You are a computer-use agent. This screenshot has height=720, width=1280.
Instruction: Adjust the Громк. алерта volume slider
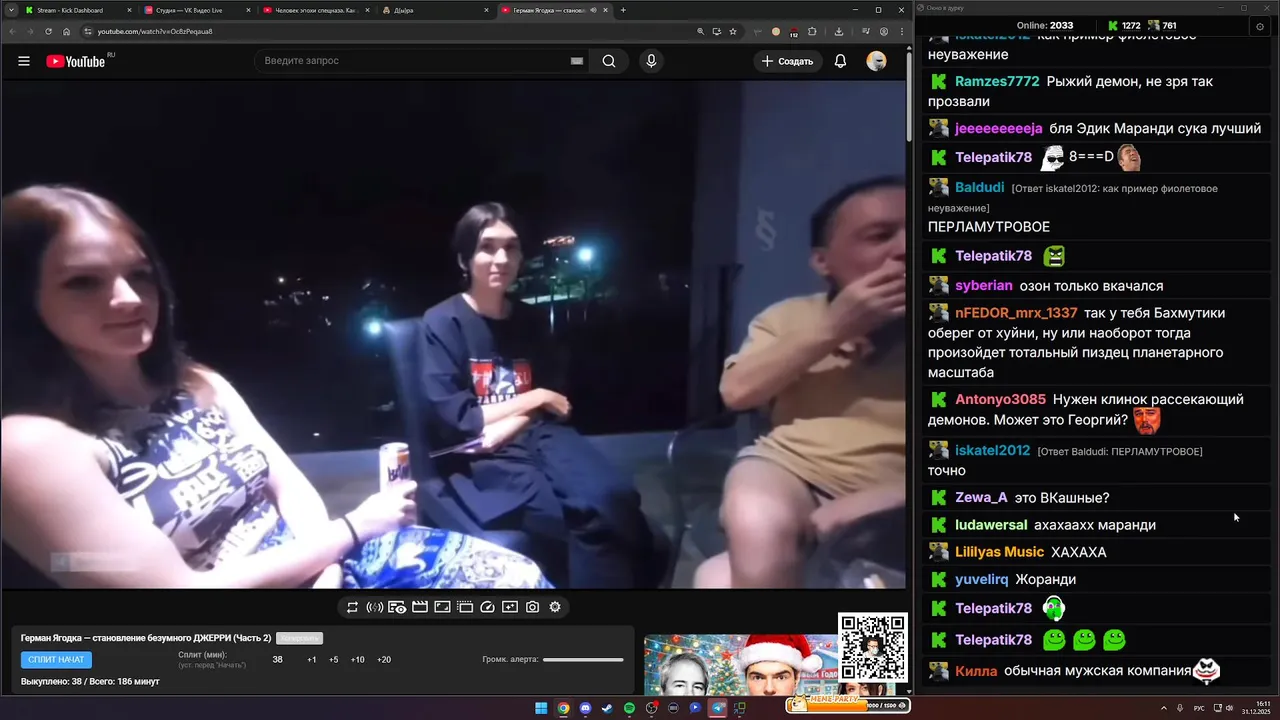(x=583, y=660)
